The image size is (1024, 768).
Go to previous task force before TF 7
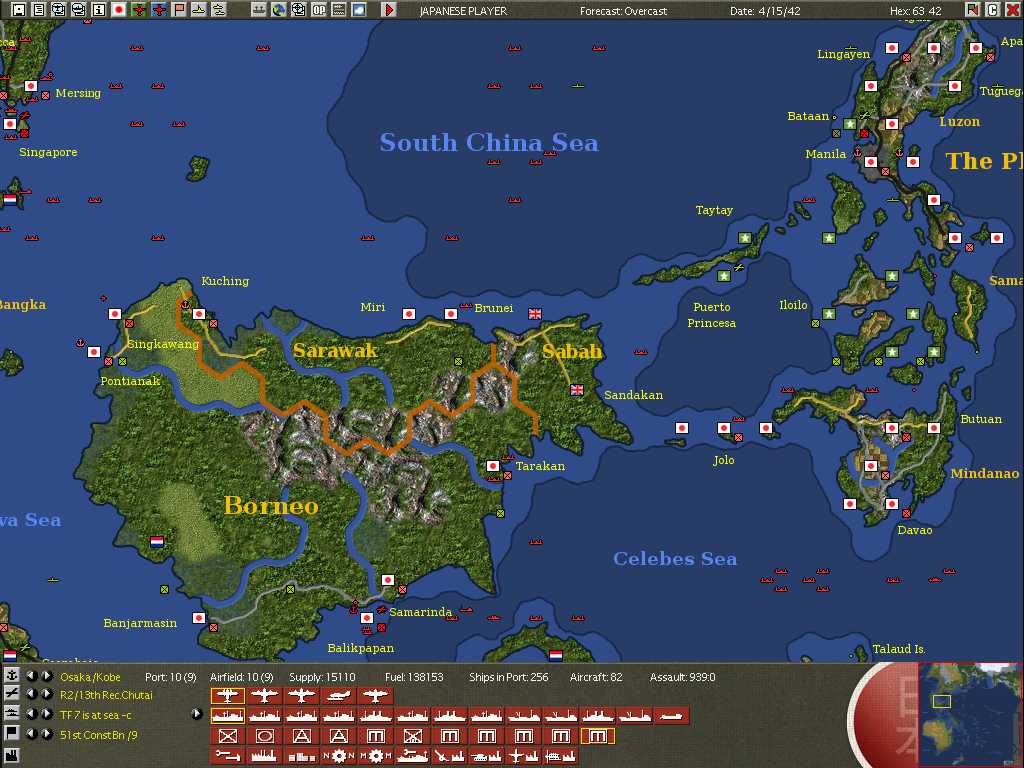click(x=31, y=714)
